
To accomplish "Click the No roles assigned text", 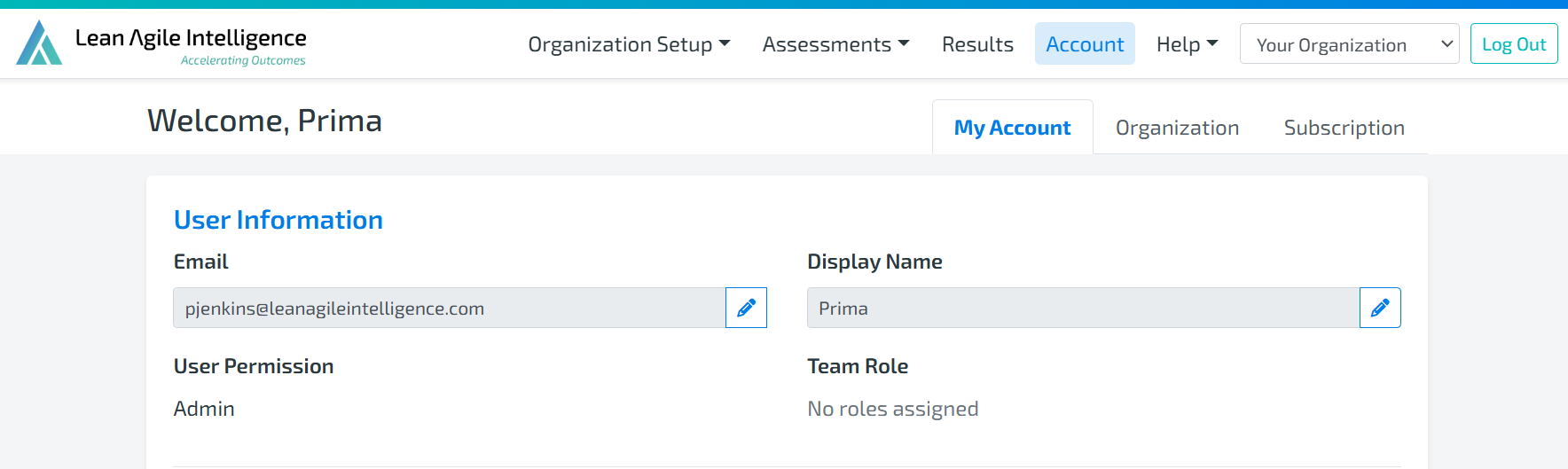I will pyautogui.click(x=893, y=409).
